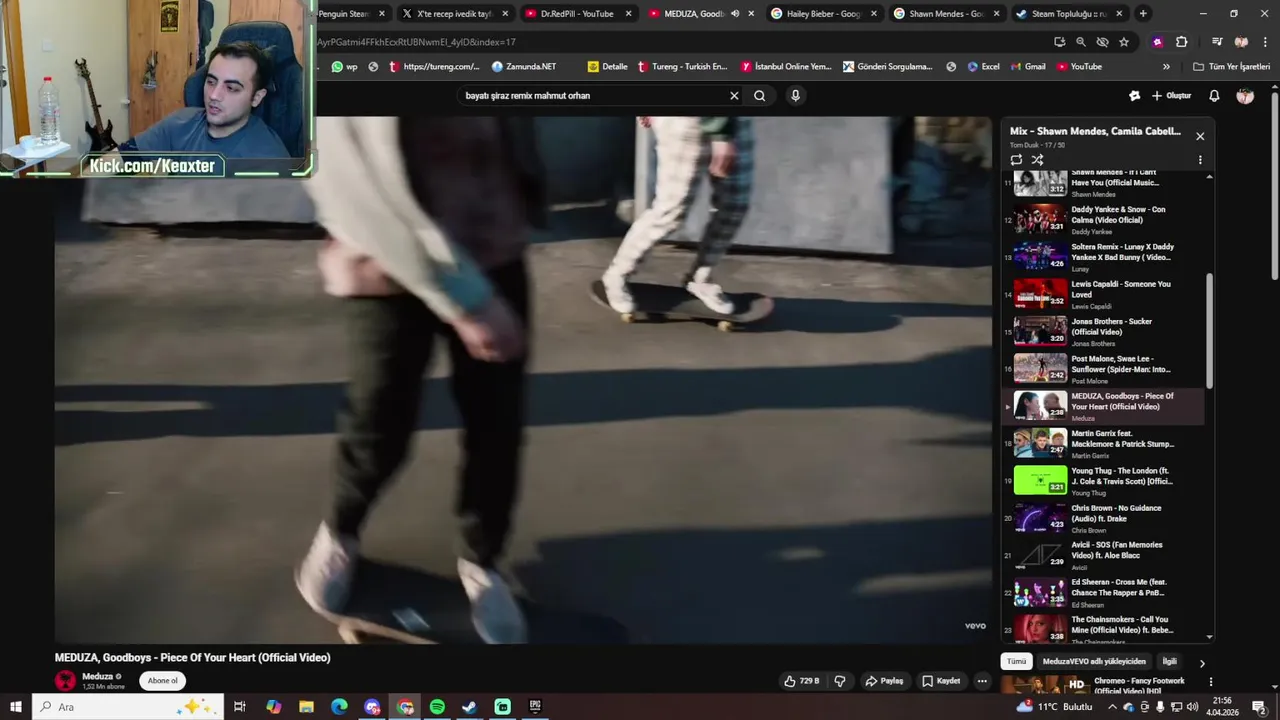Show next filter chips with arrow

pos(1202,663)
